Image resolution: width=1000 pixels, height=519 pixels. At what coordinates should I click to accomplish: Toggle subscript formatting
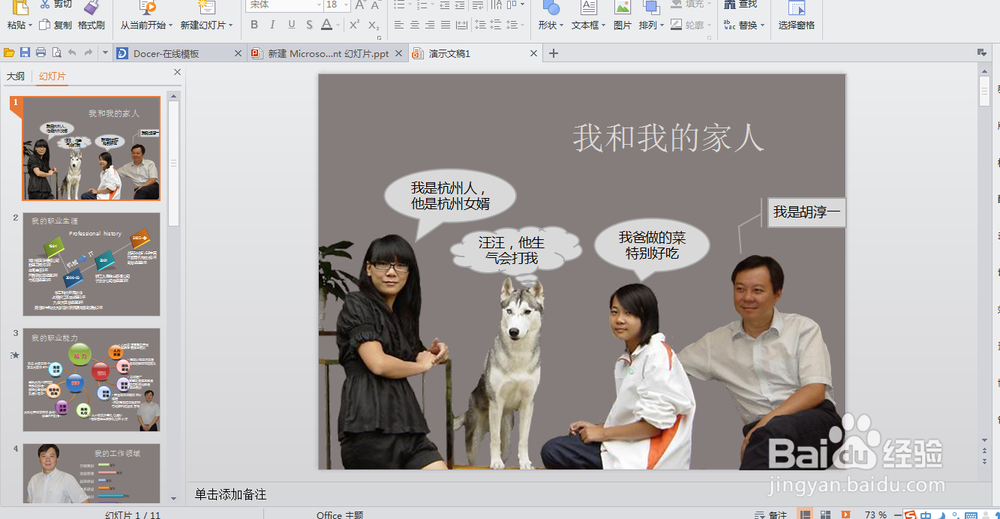point(374,25)
